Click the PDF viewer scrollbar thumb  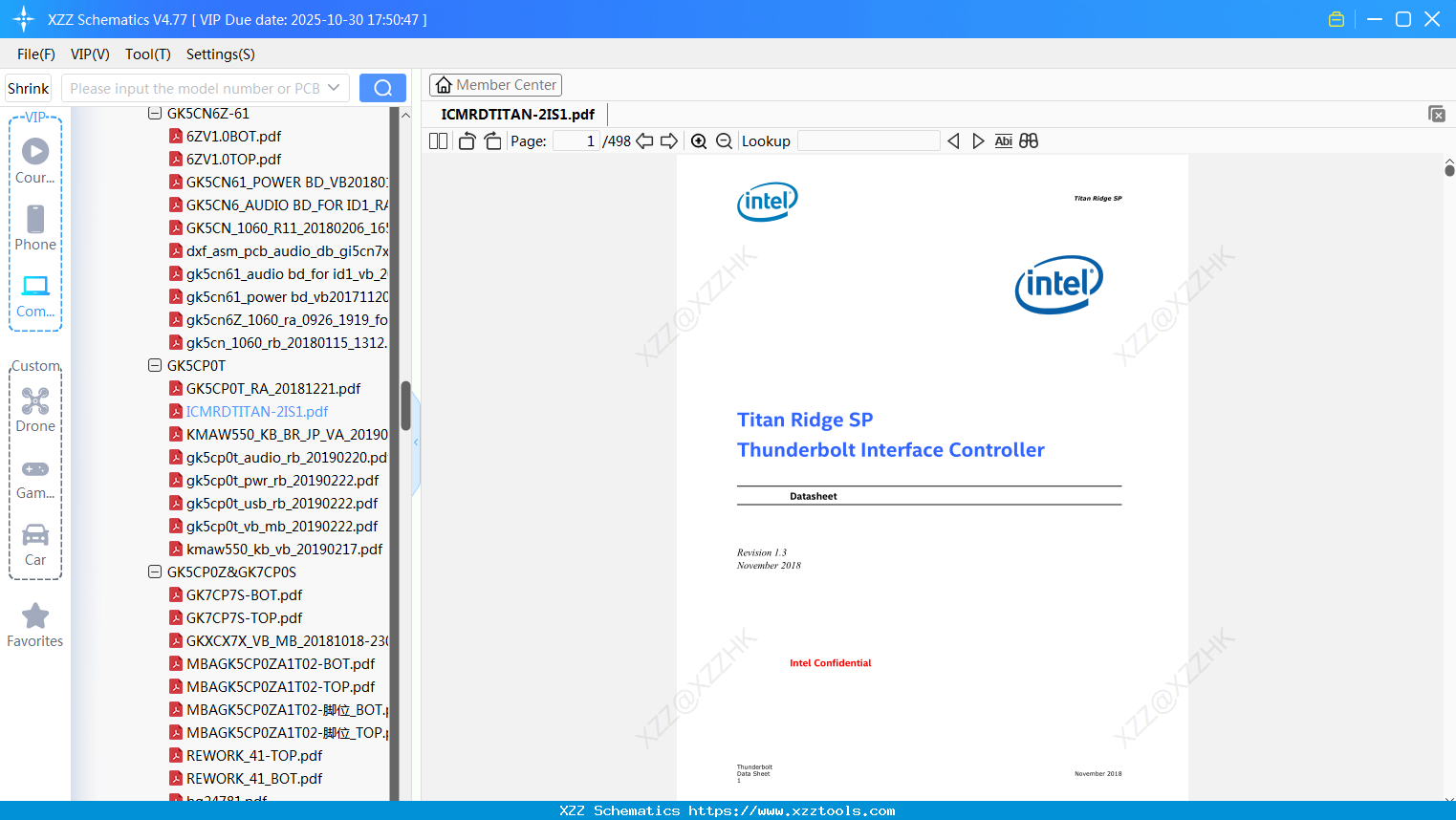(1449, 170)
